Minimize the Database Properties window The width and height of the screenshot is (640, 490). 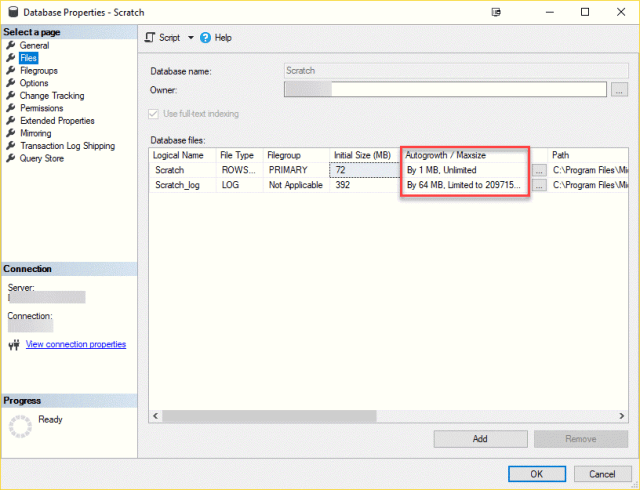[550, 12]
